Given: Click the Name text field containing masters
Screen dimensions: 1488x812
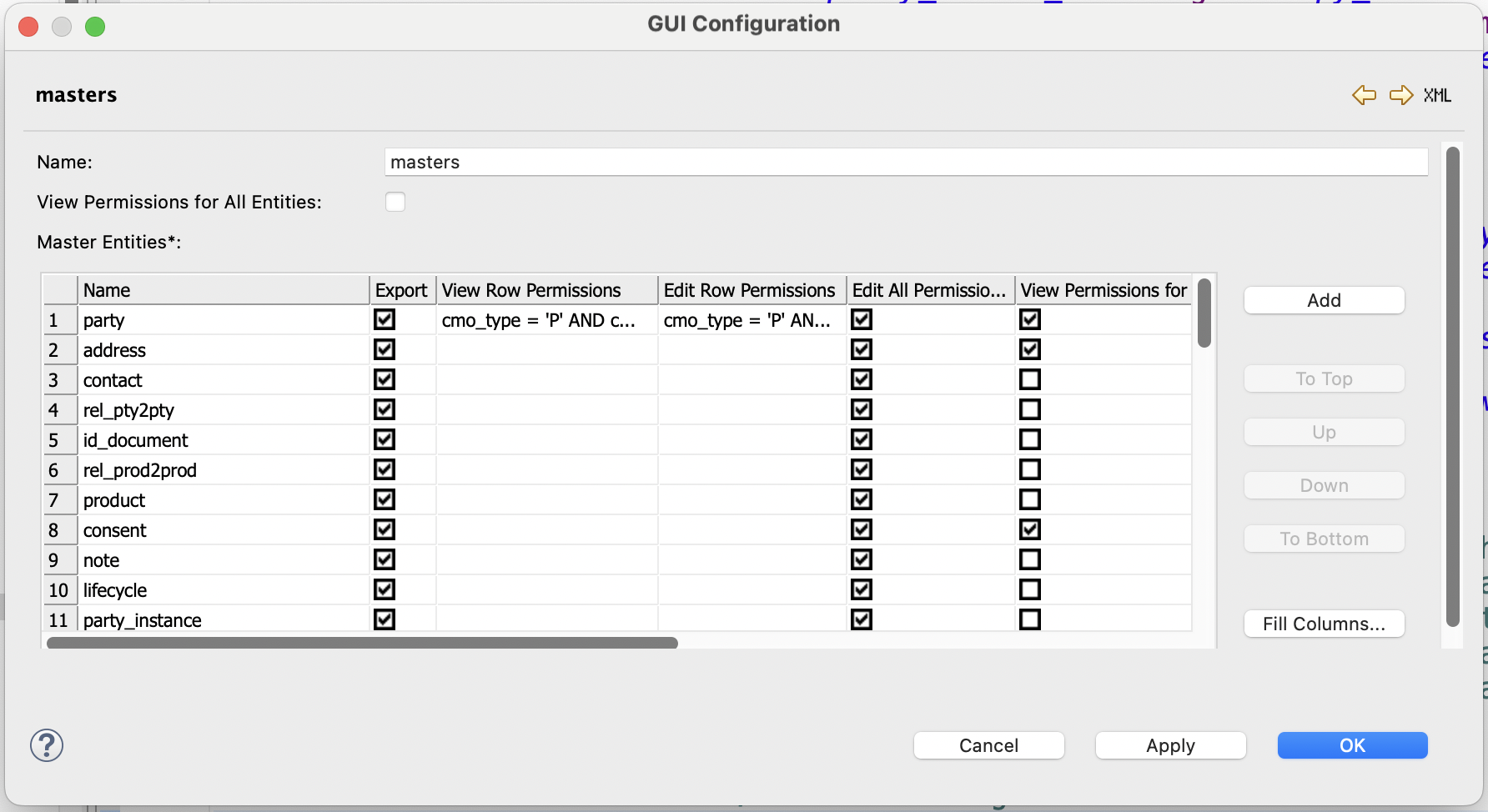Looking at the screenshot, I should click(906, 163).
